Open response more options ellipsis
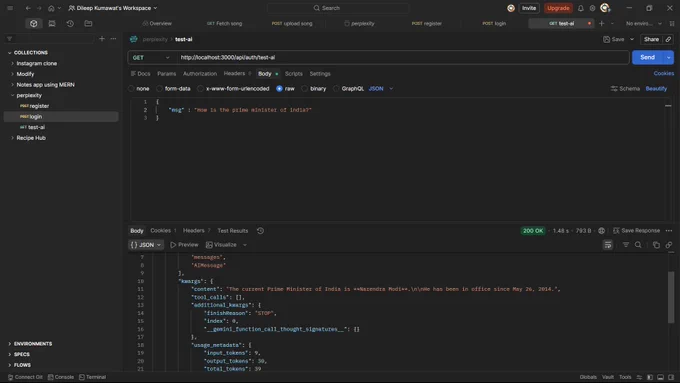Screen dimensions: 680x383 (x=669, y=231)
